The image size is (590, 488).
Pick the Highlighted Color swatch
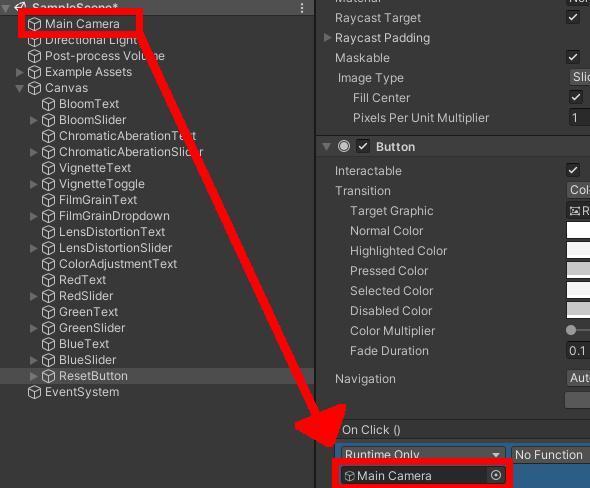pos(578,250)
